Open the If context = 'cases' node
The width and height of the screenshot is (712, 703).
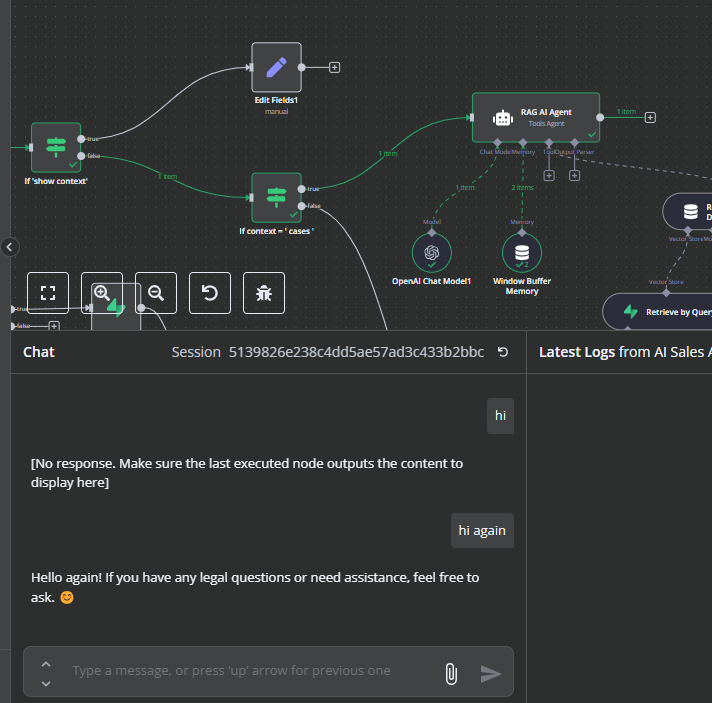pos(276,198)
